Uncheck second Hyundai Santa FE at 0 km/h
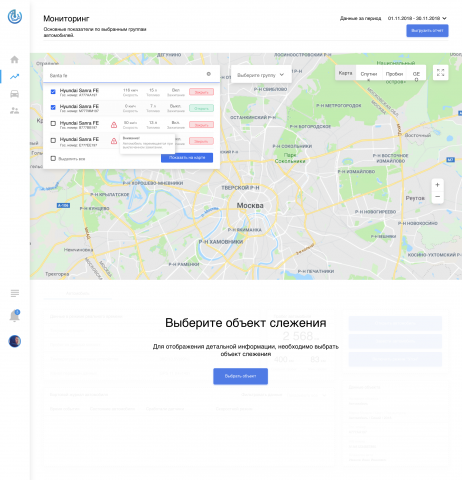Viewport: 462px width, 480px height. point(53,107)
